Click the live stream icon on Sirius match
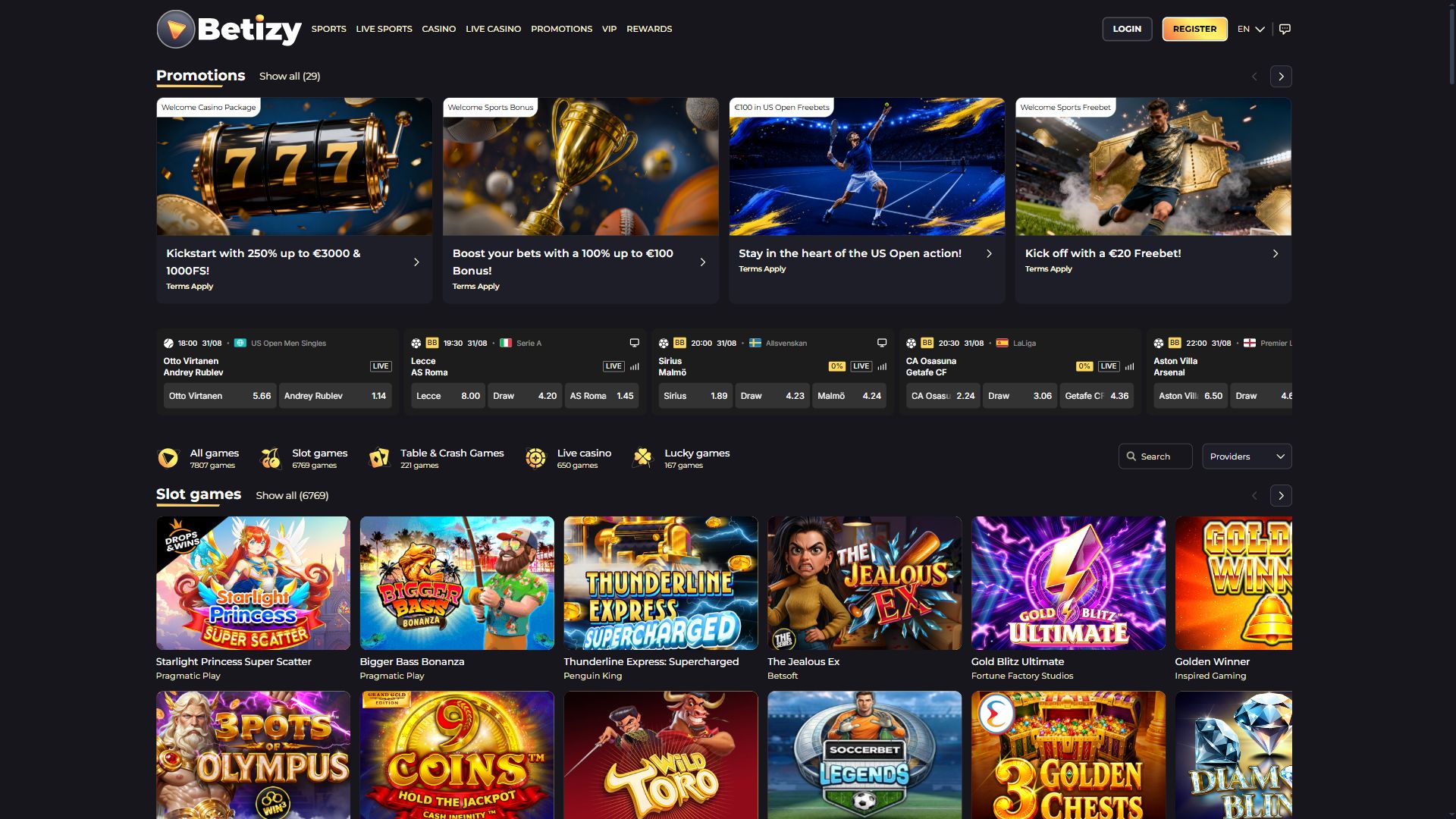Image resolution: width=1456 pixels, height=819 pixels. tap(882, 343)
